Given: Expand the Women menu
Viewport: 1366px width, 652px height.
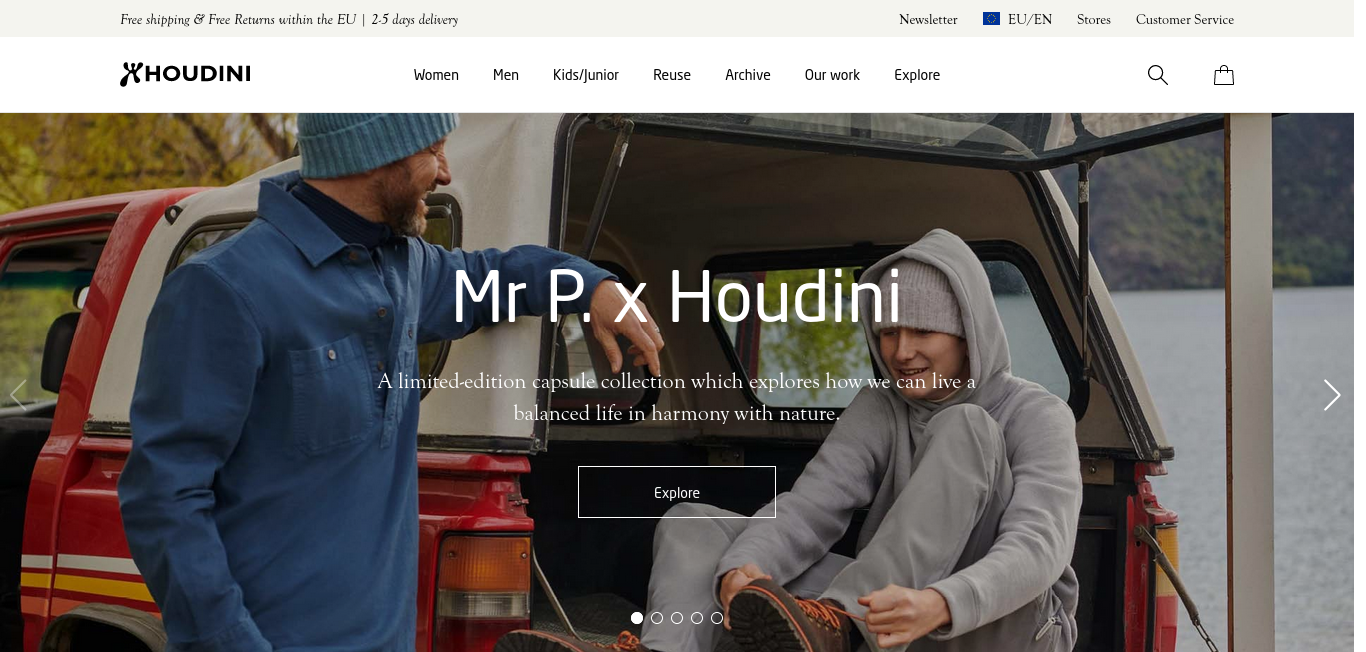Looking at the screenshot, I should pyautogui.click(x=436, y=75).
